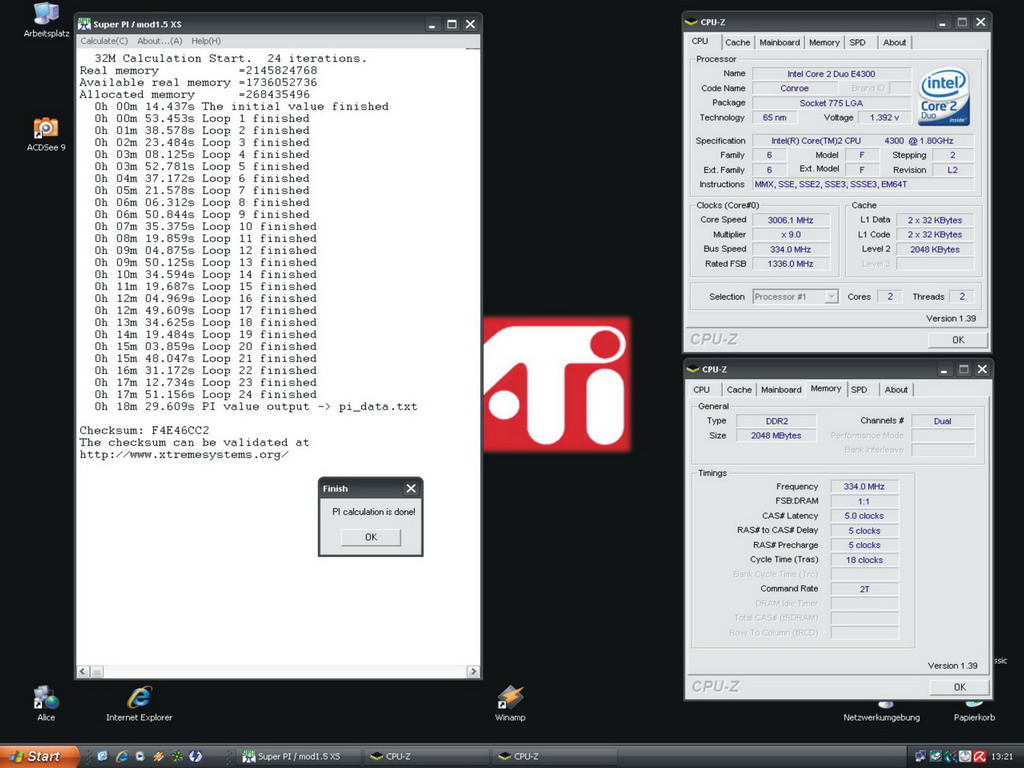Close the Finish dialog with X
This screenshot has height=768, width=1024.
point(411,488)
